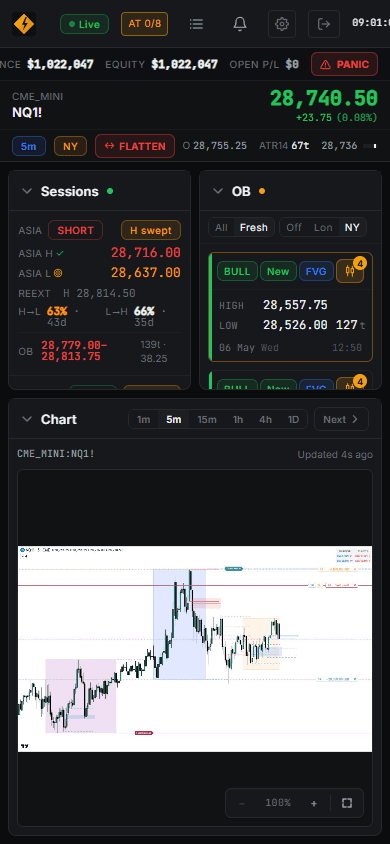The image size is (390, 844).
Task: Click the lightning bolt app logo
Action: (x=24, y=24)
